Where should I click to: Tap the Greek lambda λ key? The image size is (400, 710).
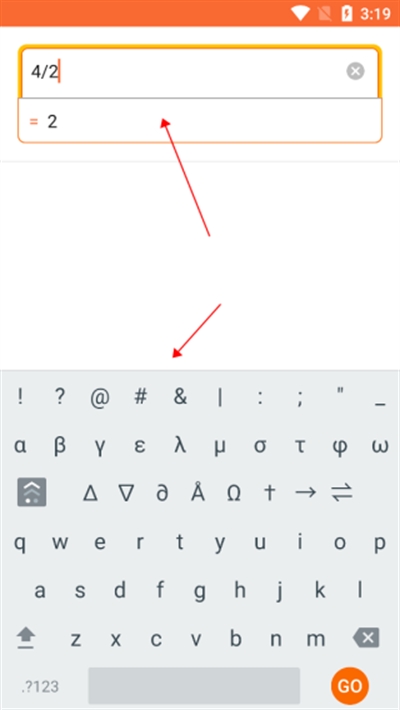(x=180, y=446)
